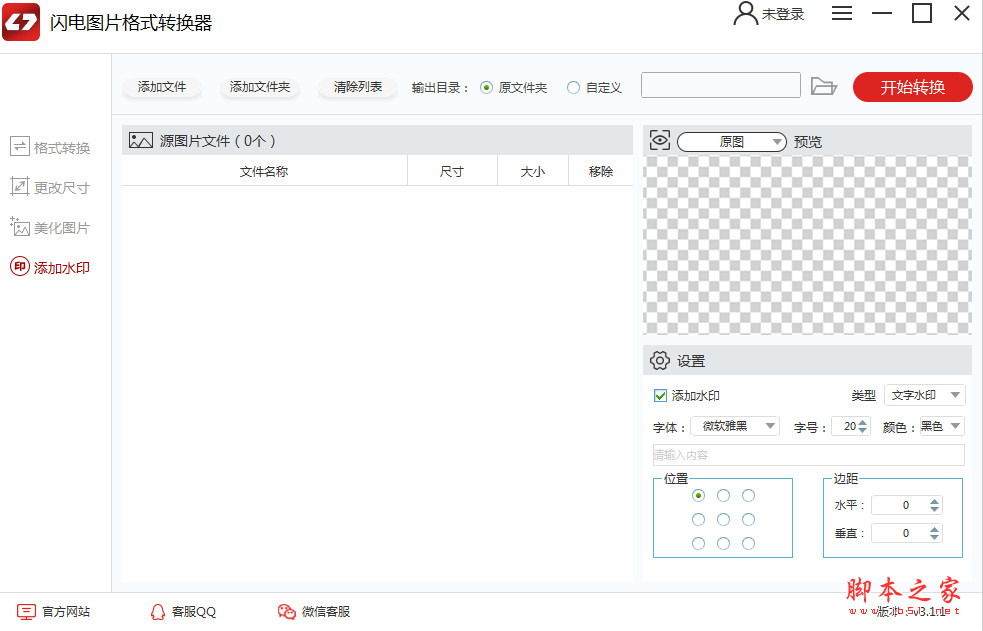The image size is (983, 631).
Task: Select the 自定义 output directory radio button
Action: (x=573, y=87)
